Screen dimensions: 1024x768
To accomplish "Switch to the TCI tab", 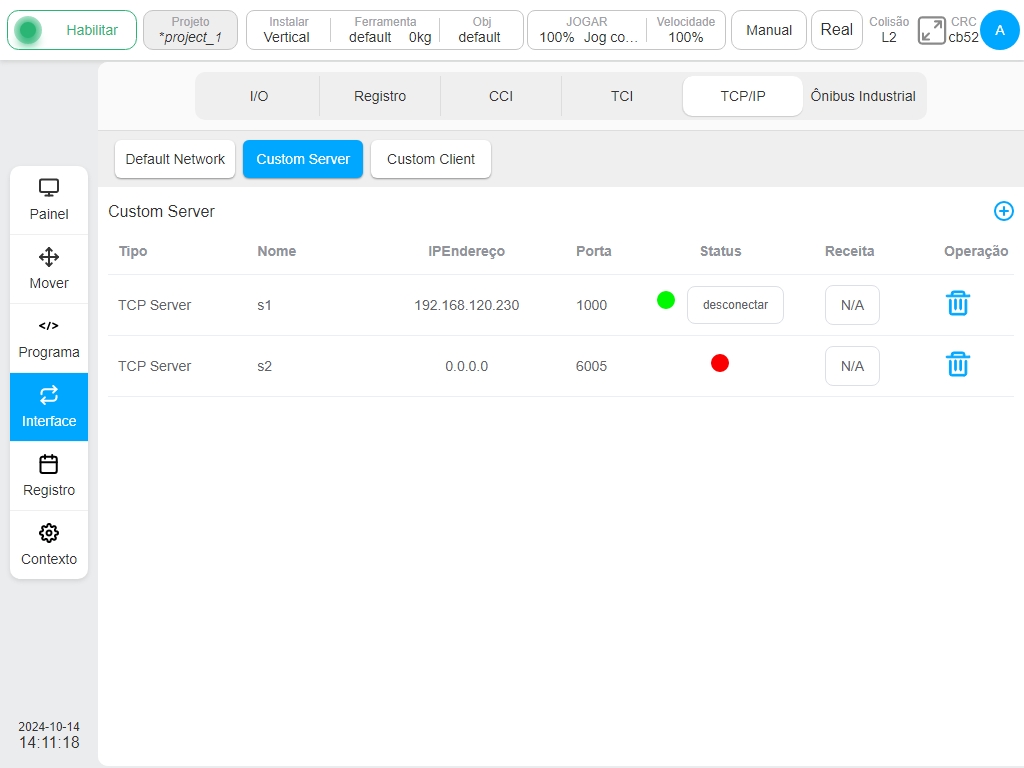I will (x=622, y=96).
